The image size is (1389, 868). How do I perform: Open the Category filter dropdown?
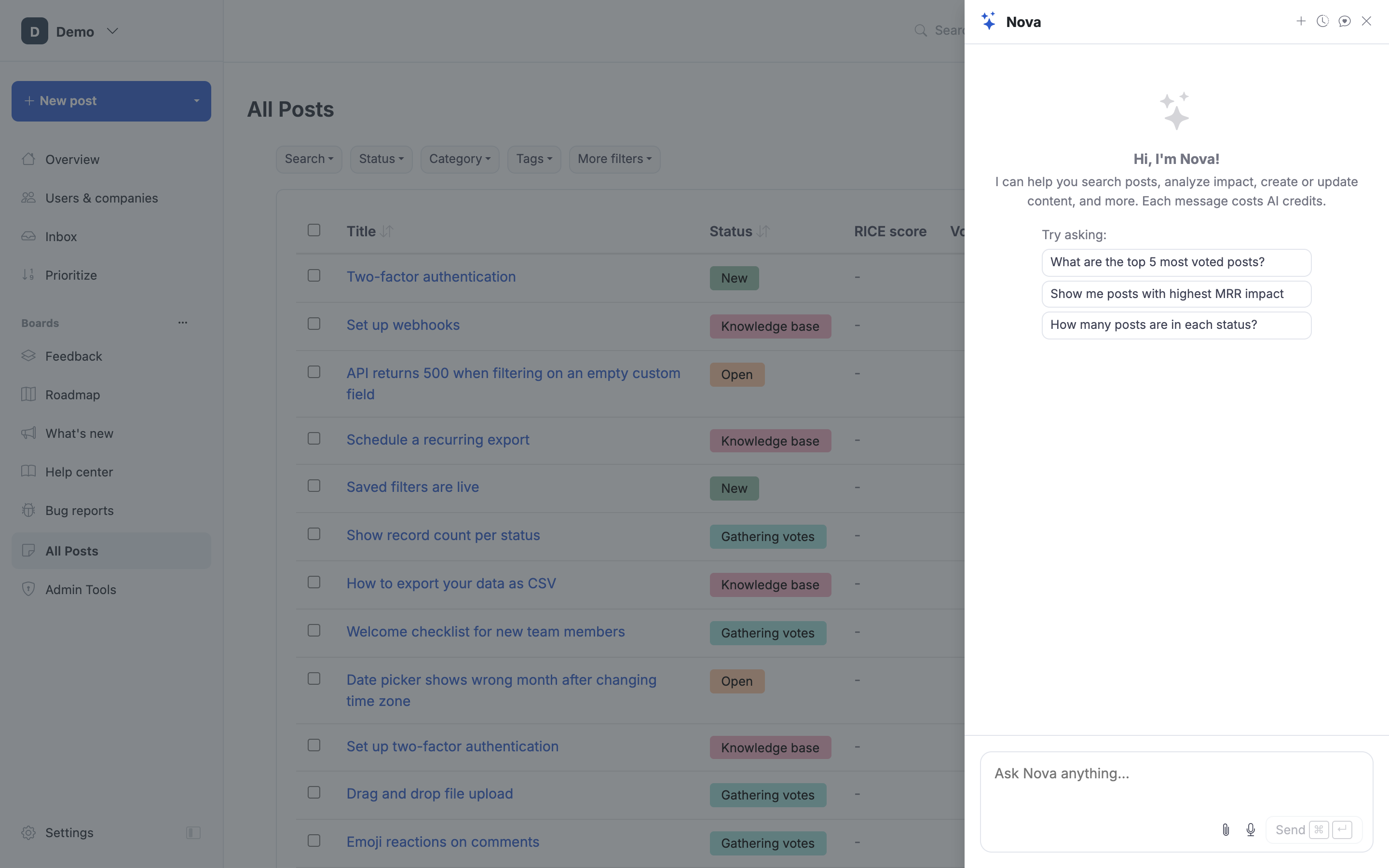[x=460, y=159]
